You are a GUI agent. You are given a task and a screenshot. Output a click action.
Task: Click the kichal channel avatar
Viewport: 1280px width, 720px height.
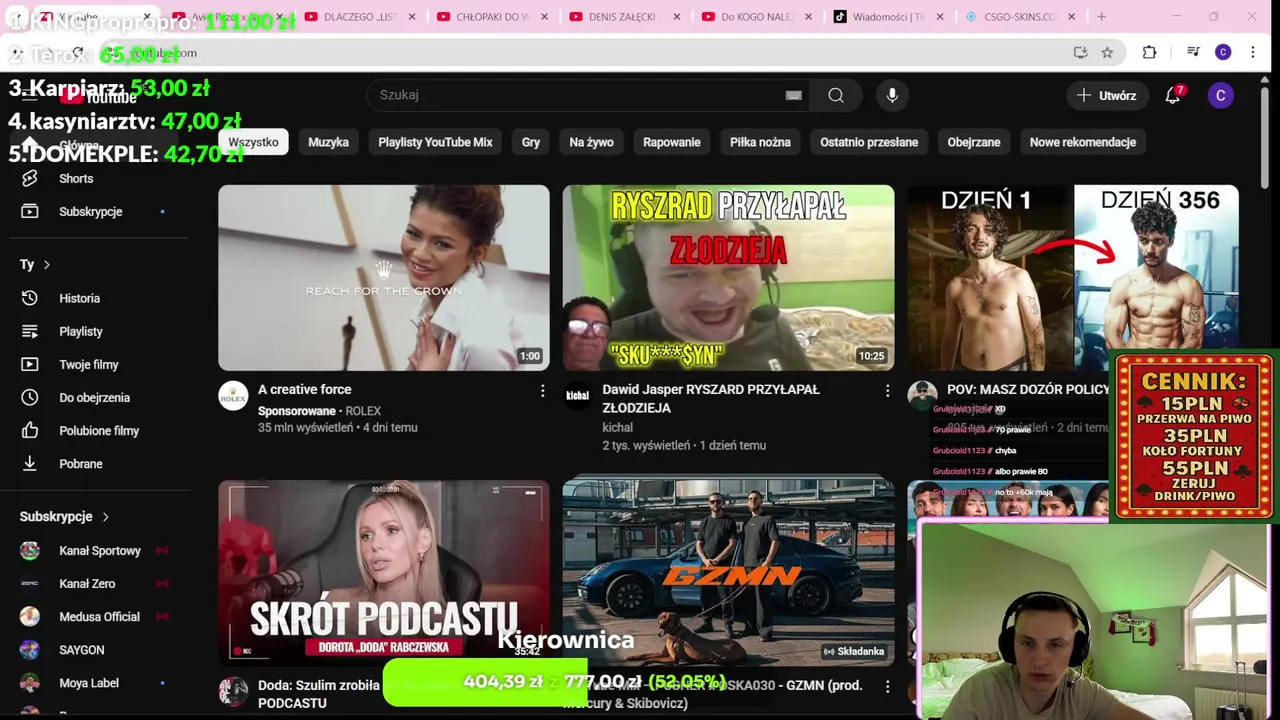point(577,396)
